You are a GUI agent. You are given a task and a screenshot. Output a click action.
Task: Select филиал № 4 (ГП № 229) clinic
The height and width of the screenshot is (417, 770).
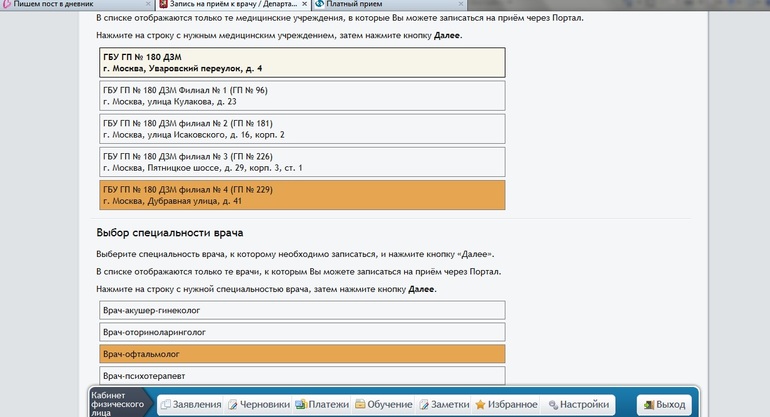coord(302,195)
